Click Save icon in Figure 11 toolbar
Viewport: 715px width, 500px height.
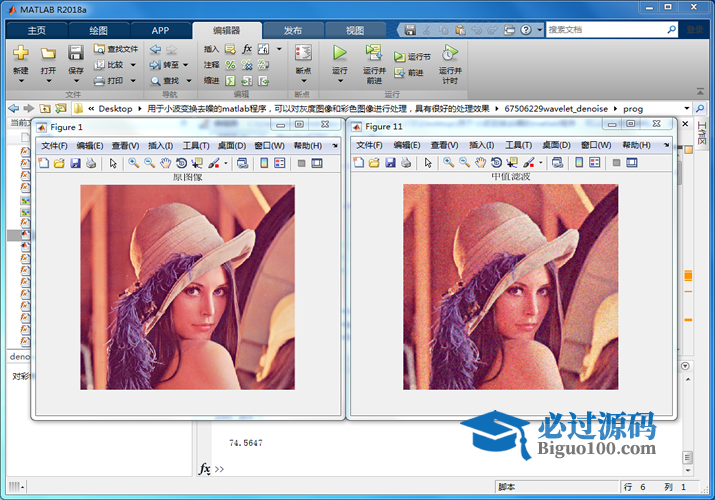tap(391, 163)
